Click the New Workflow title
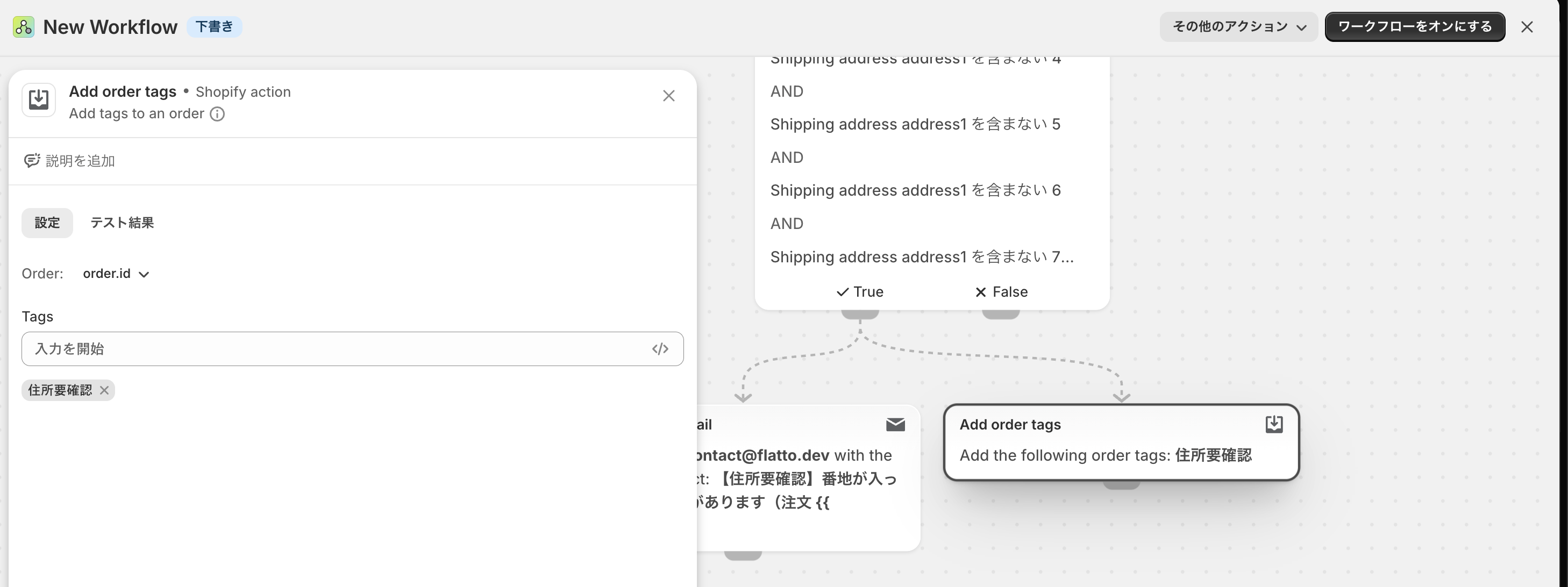 point(110,27)
